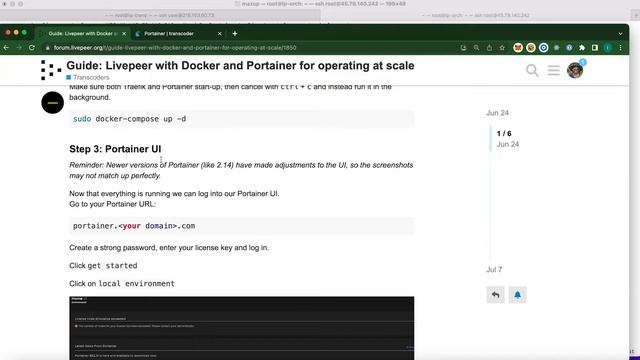Click the browser back arrow
Screen dimensions: 640x360
6,48
